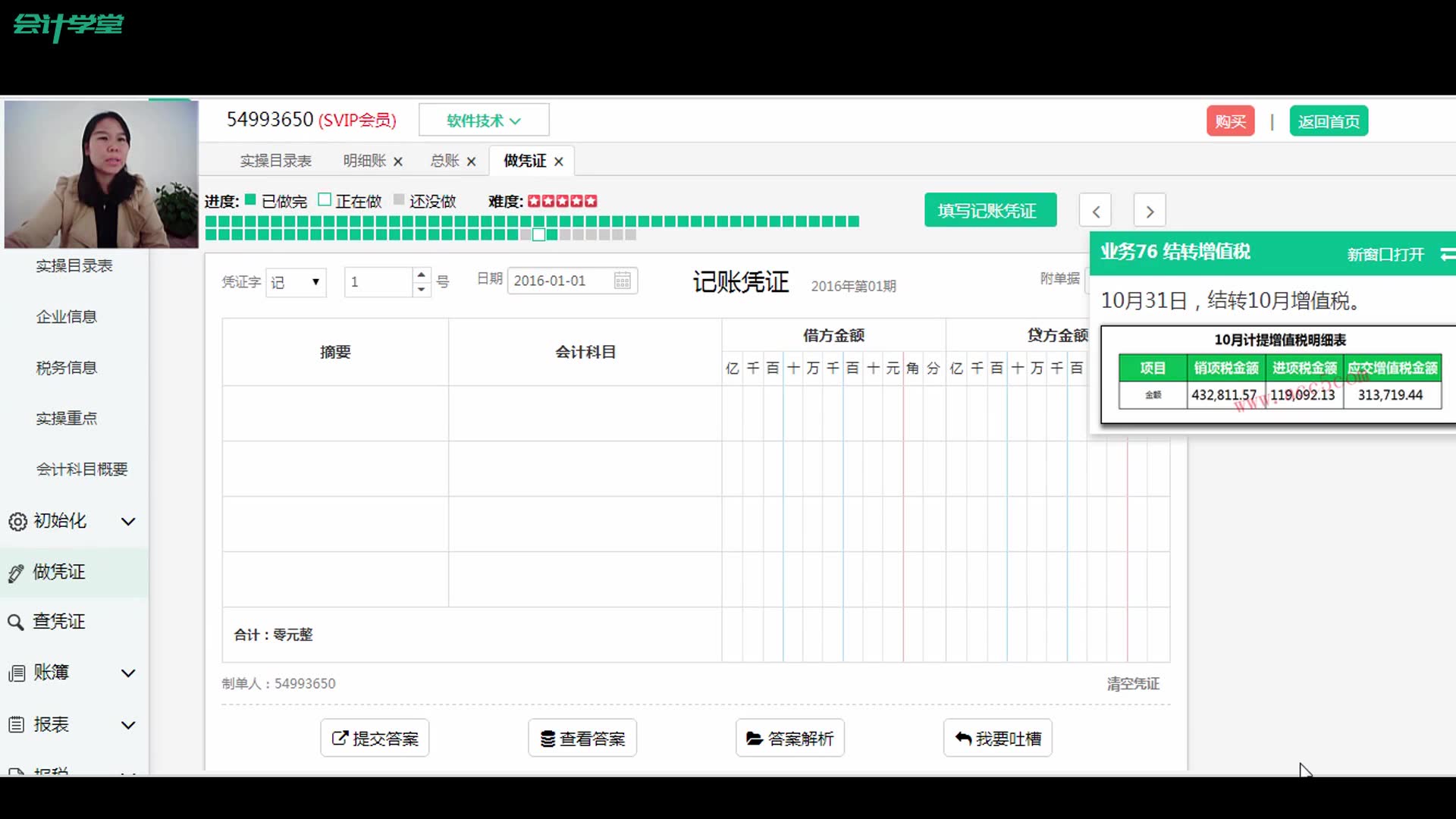This screenshot has height=819, width=1456.
Task: Click the voucher number input field
Action: 379,282
